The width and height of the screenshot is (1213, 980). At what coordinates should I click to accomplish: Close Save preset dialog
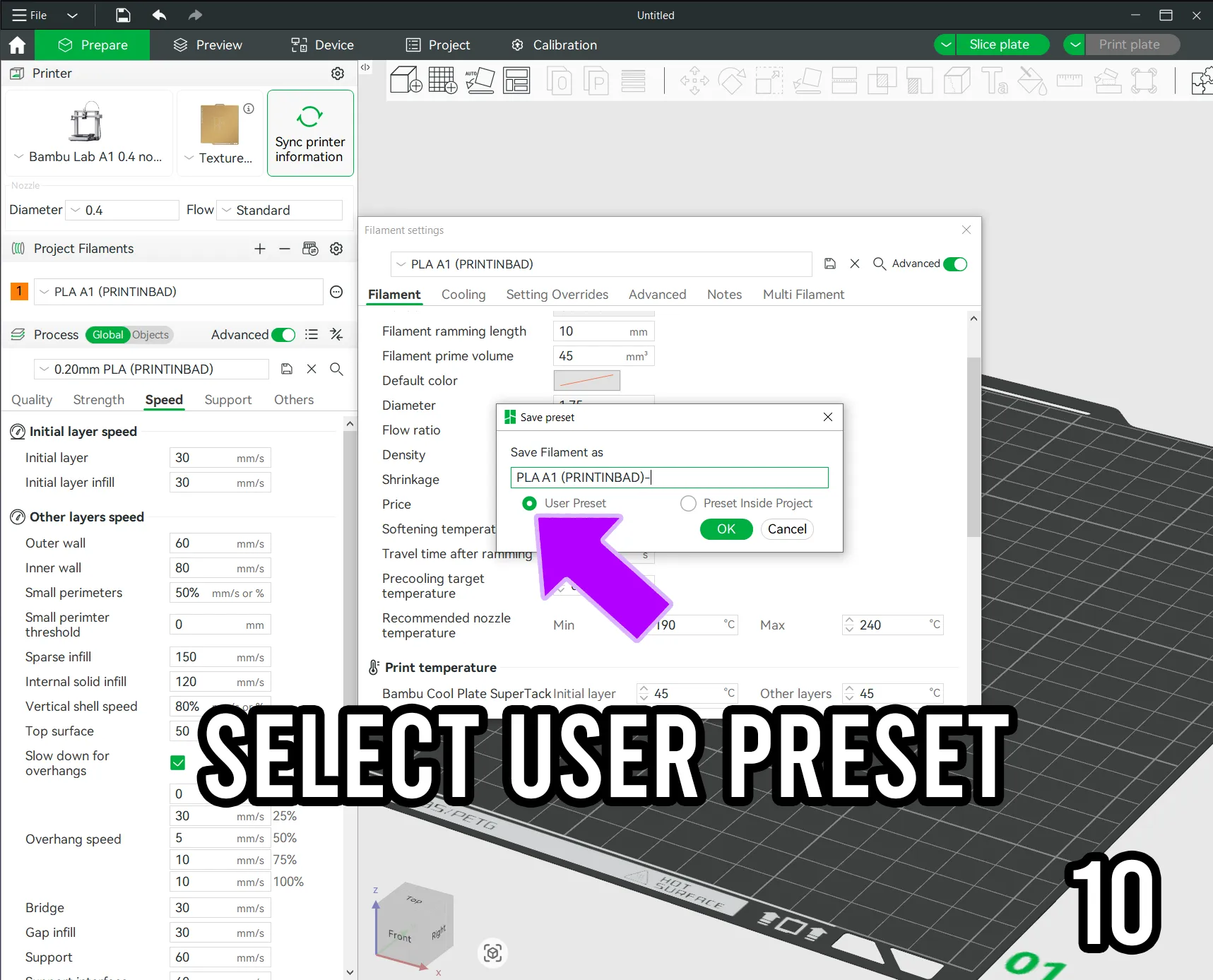828,417
